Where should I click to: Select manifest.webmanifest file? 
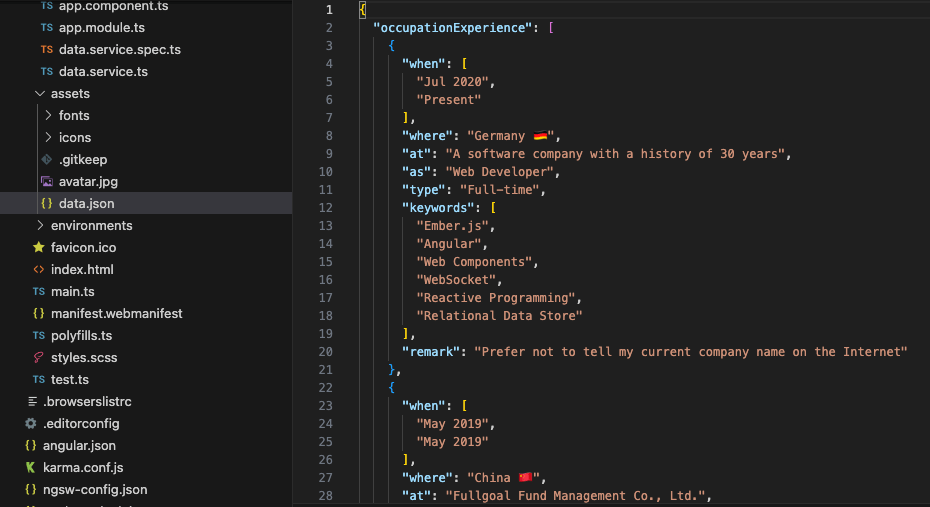pos(116,314)
